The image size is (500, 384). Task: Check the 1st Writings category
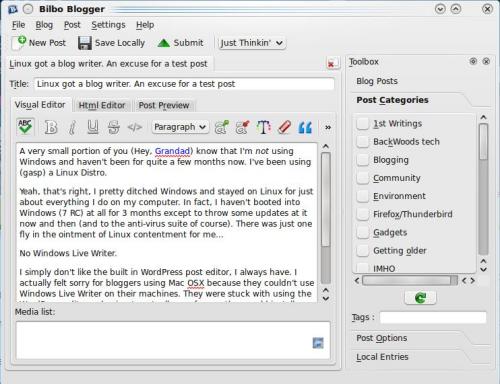(x=363, y=123)
